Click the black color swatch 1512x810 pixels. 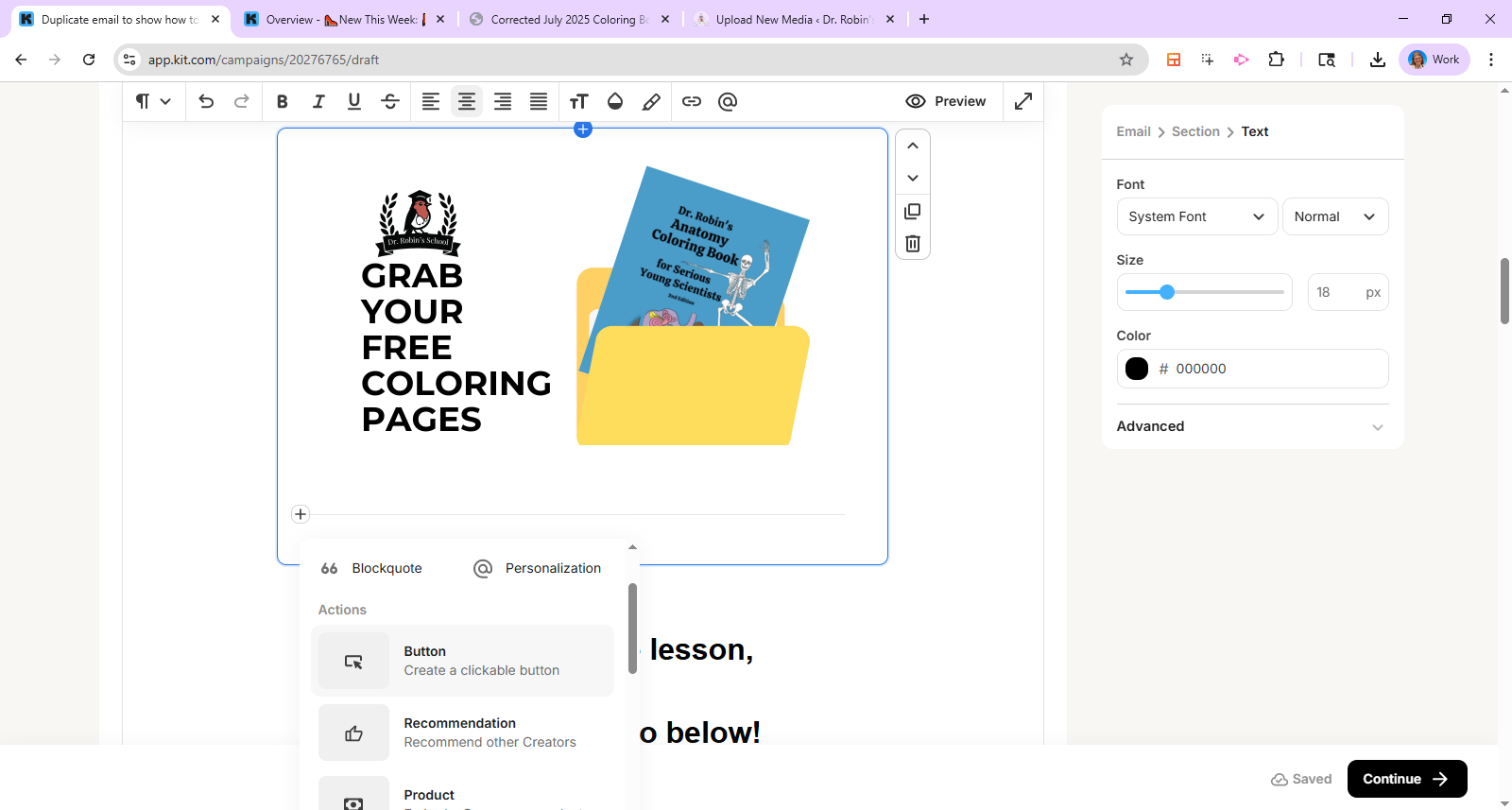[x=1137, y=369]
